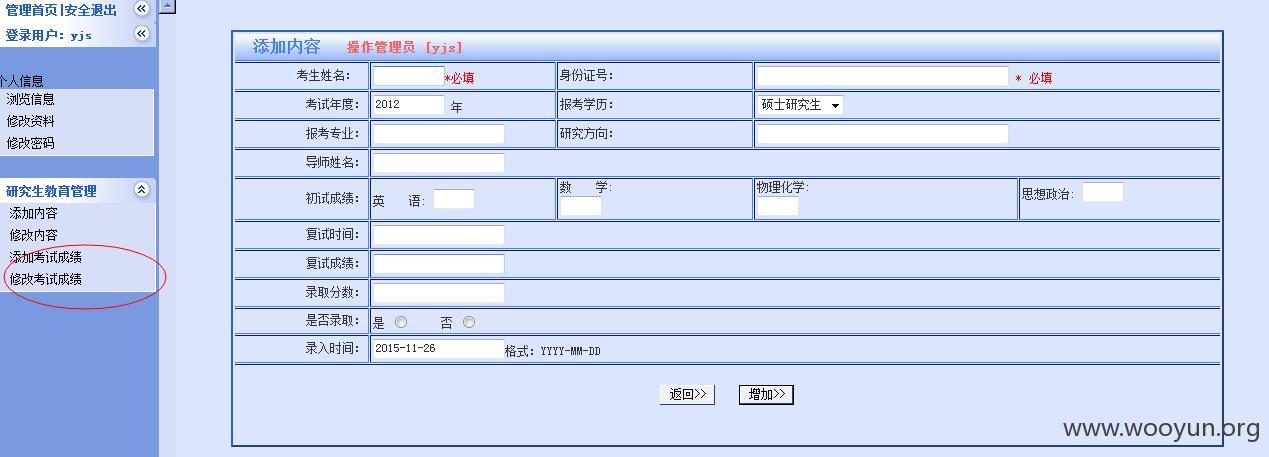Focus the 复试时间 input field
The height and width of the screenshot is (457, 1269).
coord(438,235)
